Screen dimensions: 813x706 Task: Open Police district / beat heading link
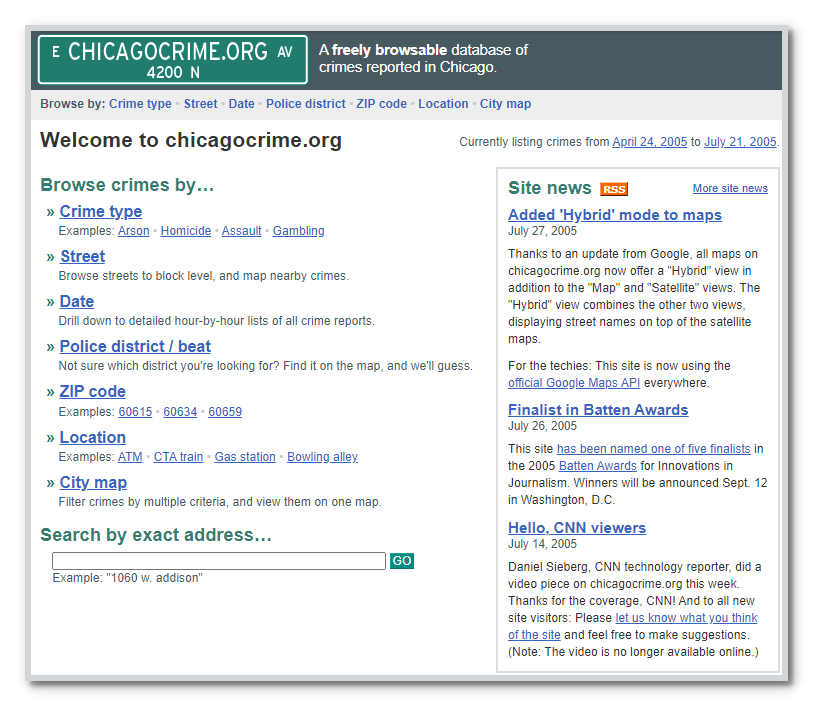[135, 346]
